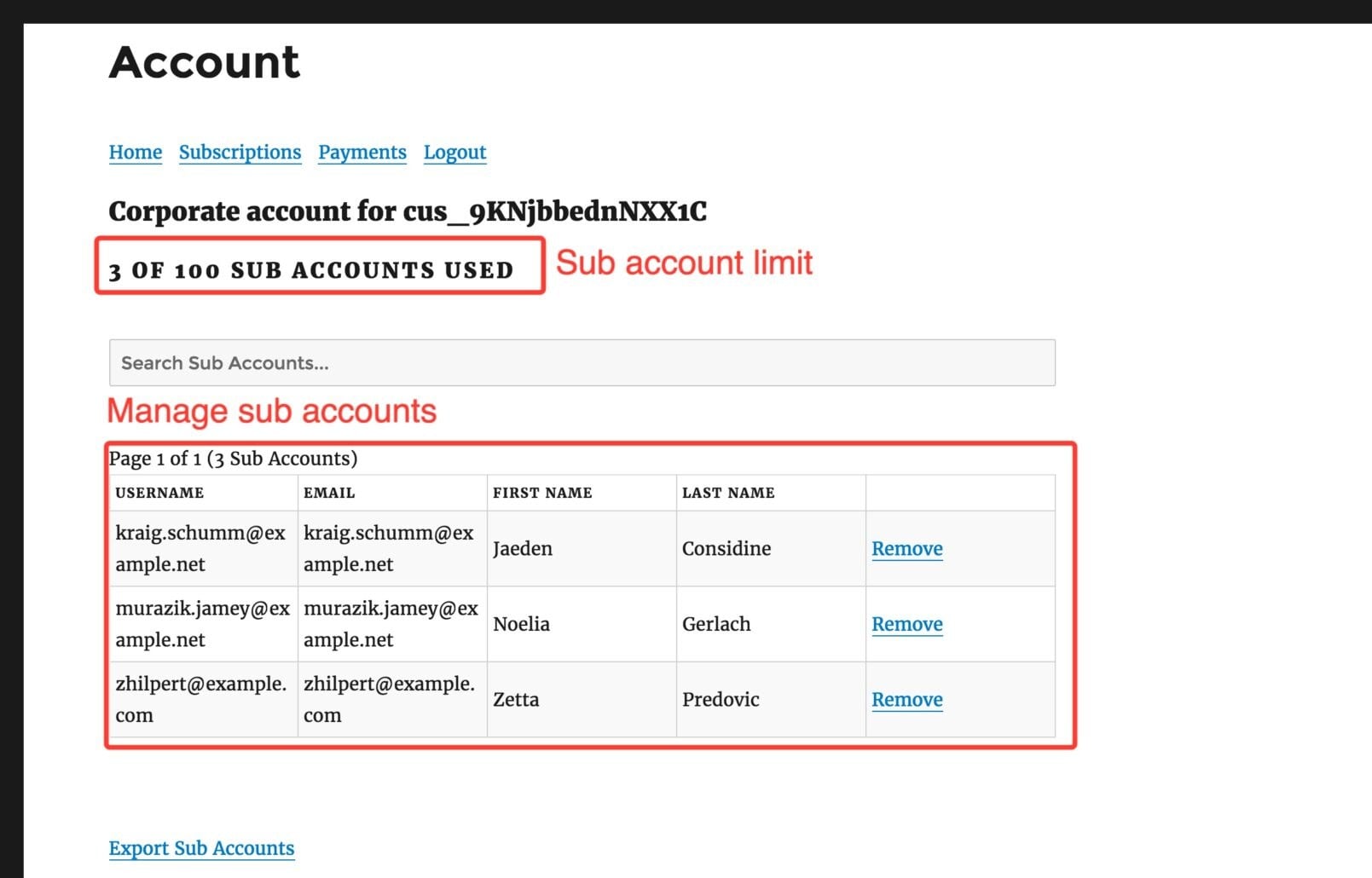Open the Home navigation link
This screenshot has width=1372, height=878.
pyautogui.click(x=135, y=152)
